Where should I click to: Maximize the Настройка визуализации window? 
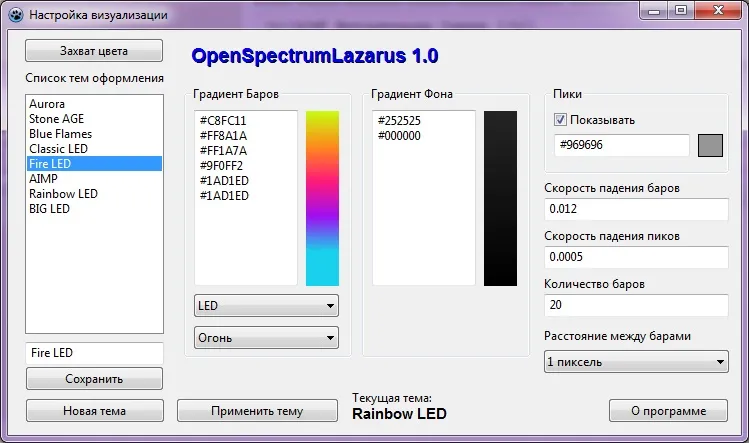coord(681,11)
